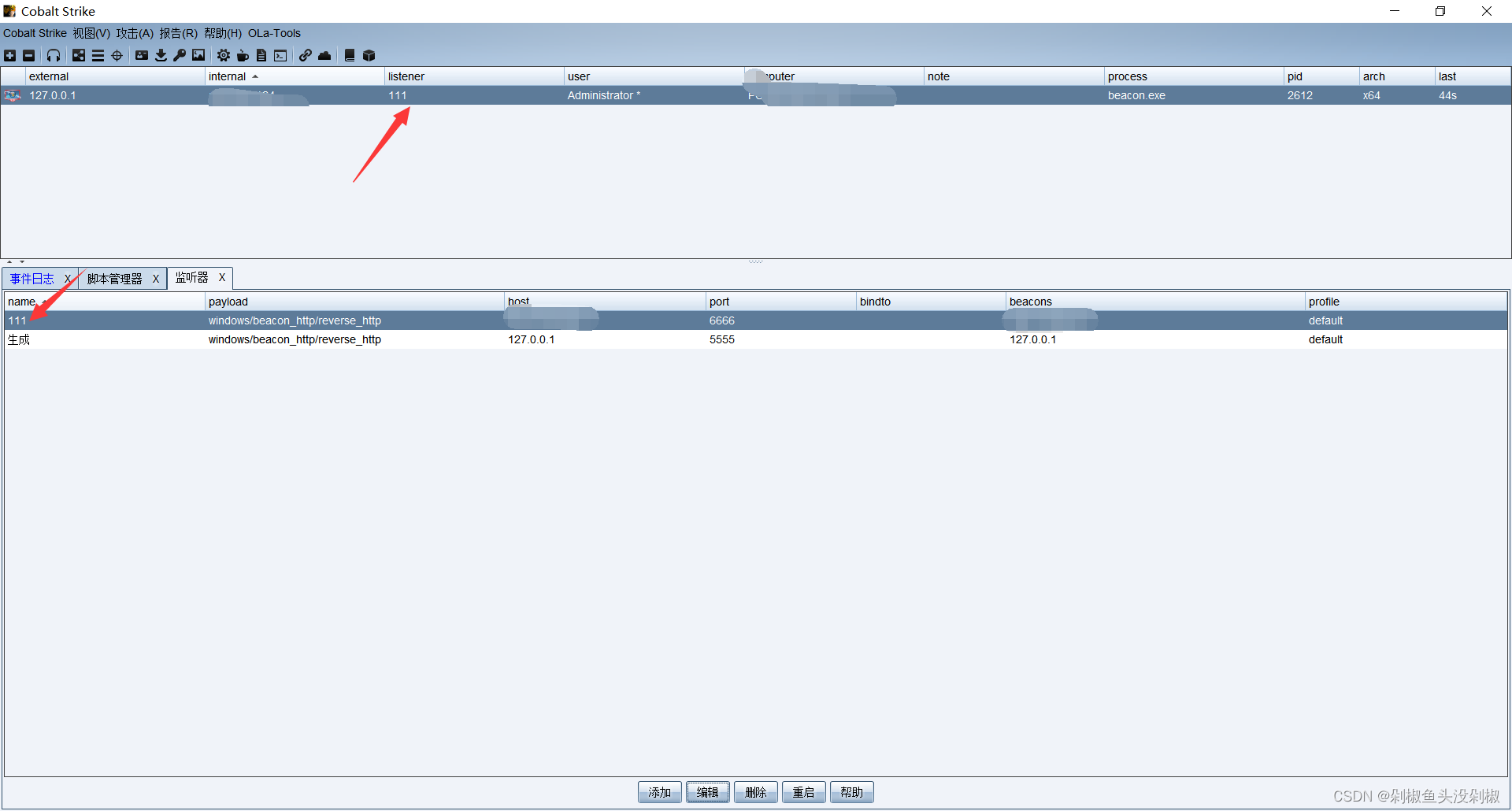The image size is (1512, 811).
Task: Switch to target view crosshair icon
Action: tap(117, 55)
